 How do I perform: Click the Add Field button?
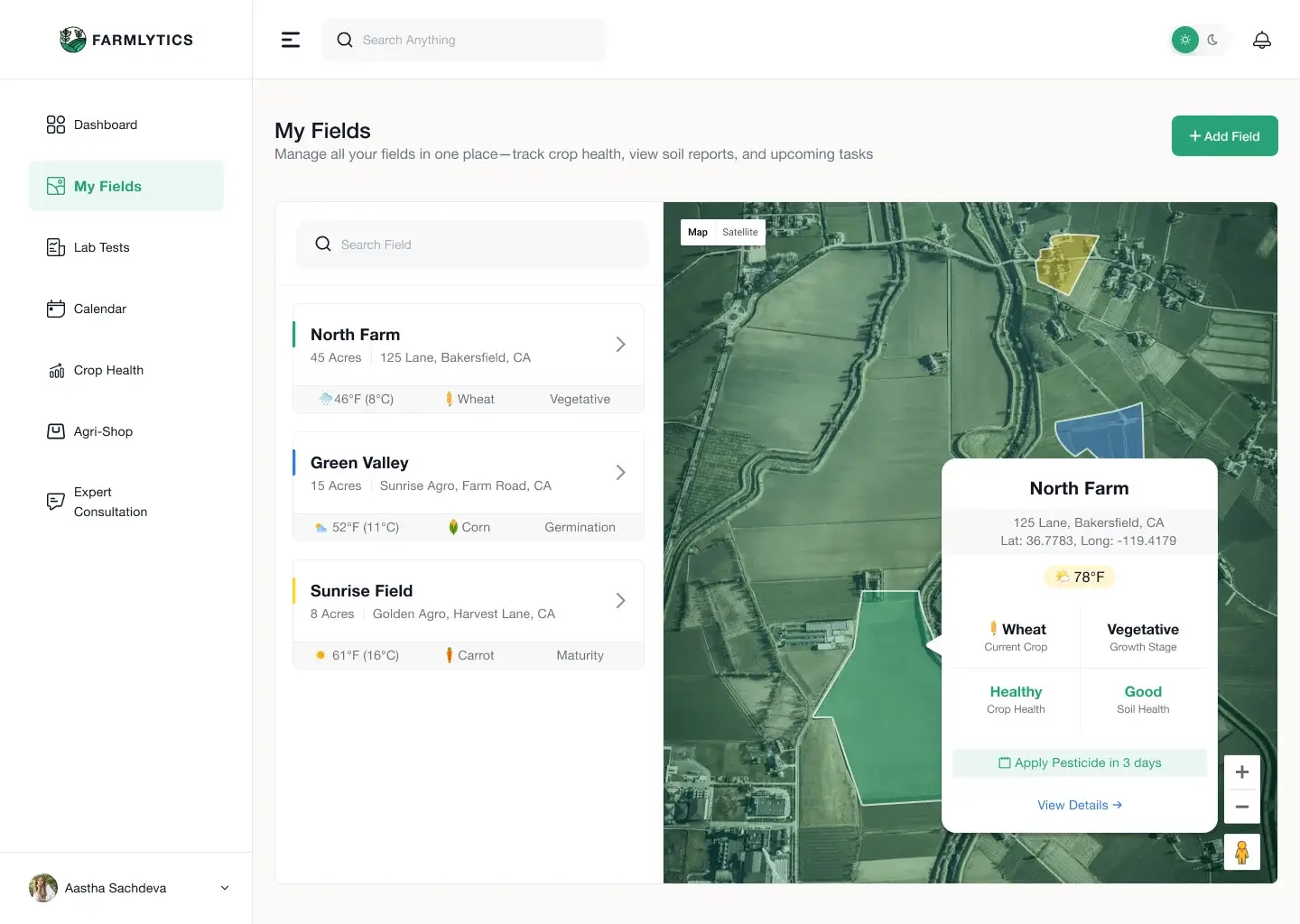1224,136
